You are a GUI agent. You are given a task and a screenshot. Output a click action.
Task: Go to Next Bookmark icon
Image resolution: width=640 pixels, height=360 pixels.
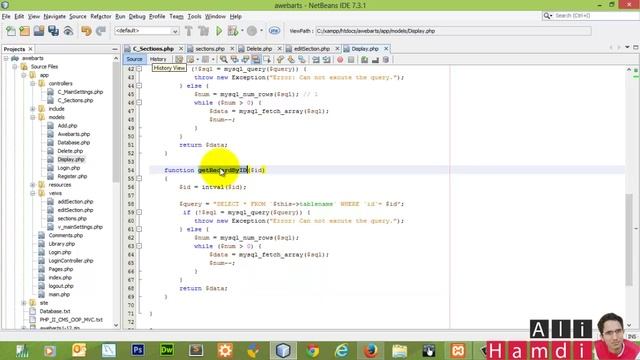(291, 60)
